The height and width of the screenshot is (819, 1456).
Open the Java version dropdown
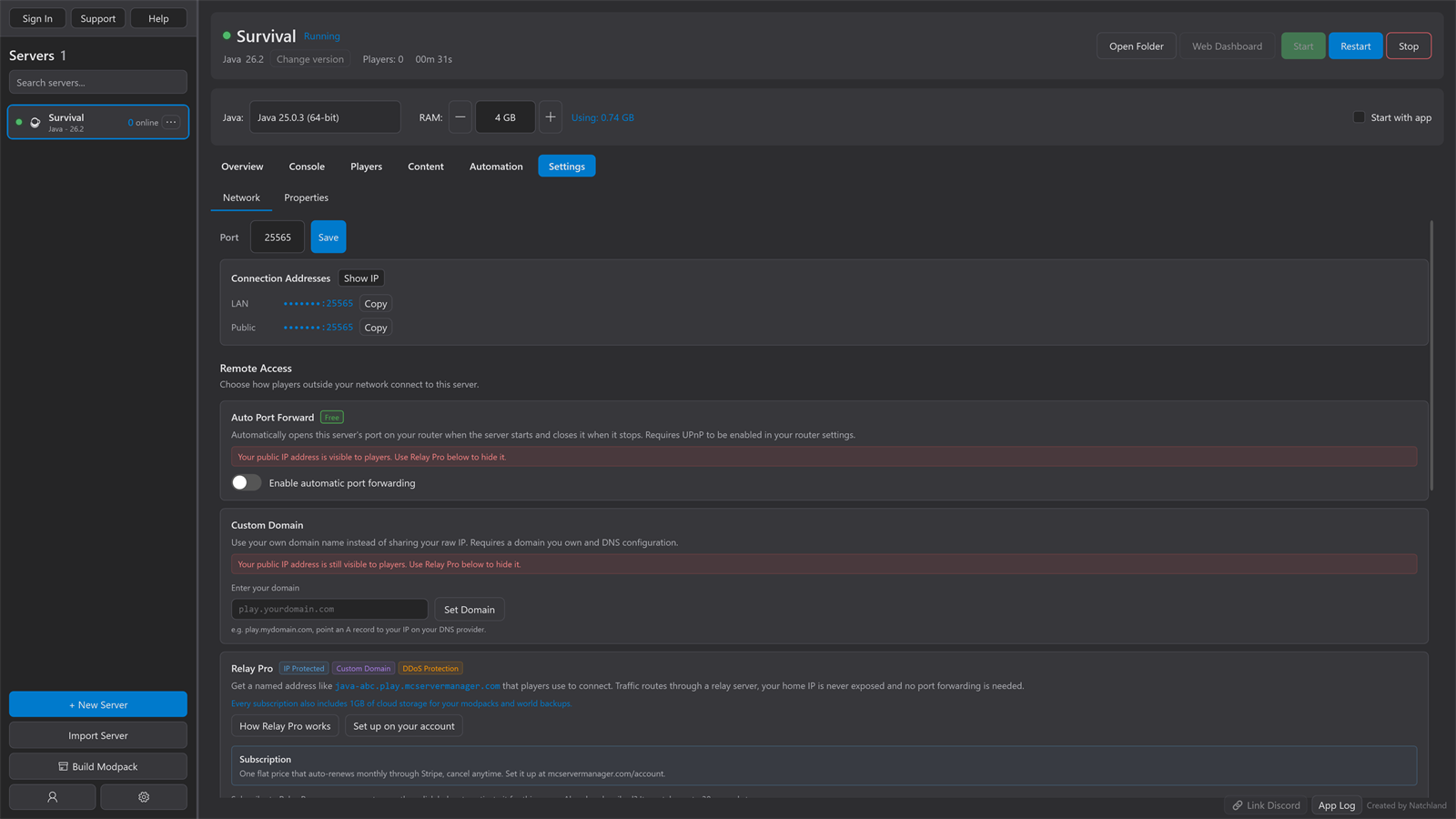[x=325, y=117]
